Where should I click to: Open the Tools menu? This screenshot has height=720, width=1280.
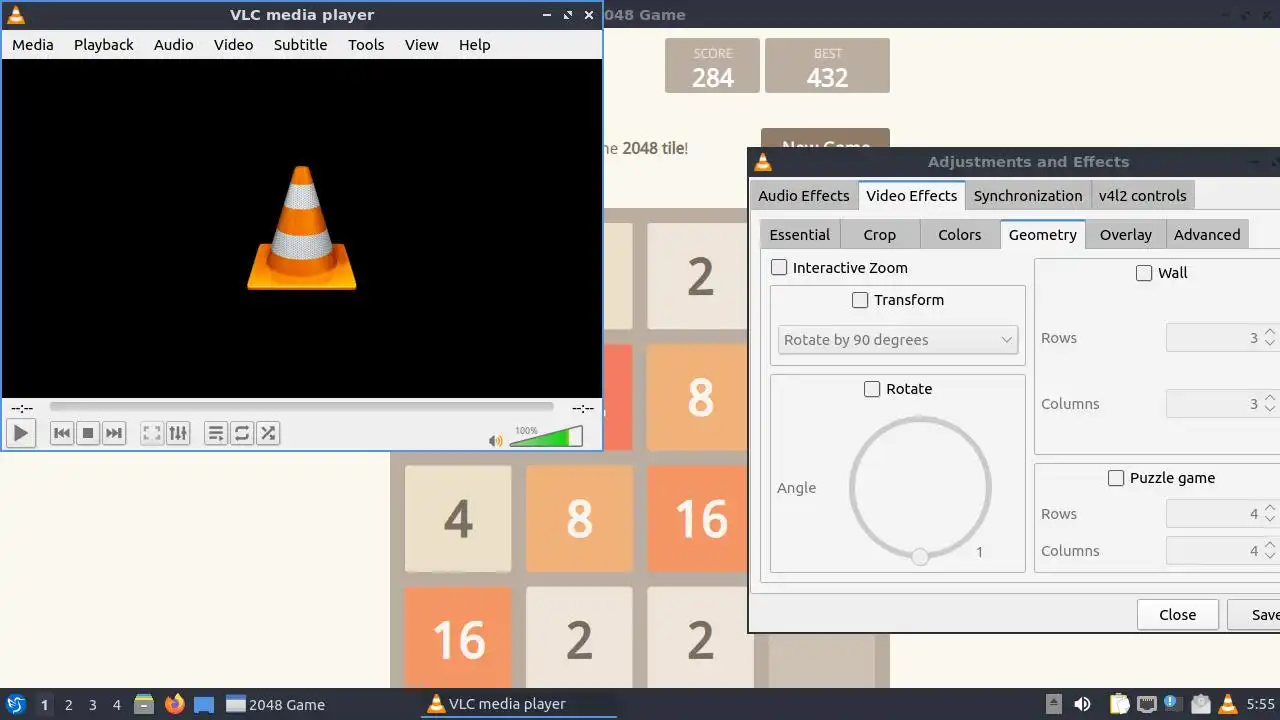point(366,44)
